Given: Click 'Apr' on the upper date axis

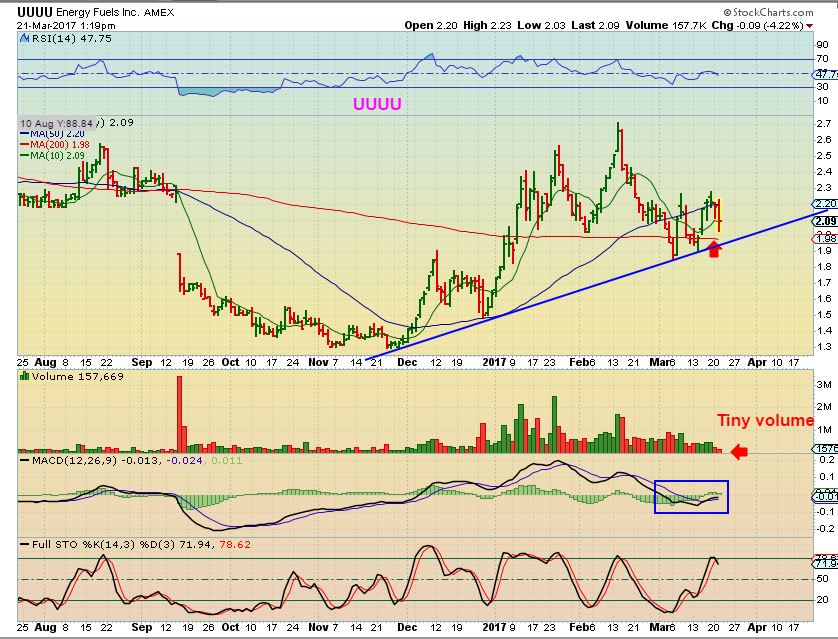Looking at the screenshot, I should pyautogui.click(x=757, y=362).
